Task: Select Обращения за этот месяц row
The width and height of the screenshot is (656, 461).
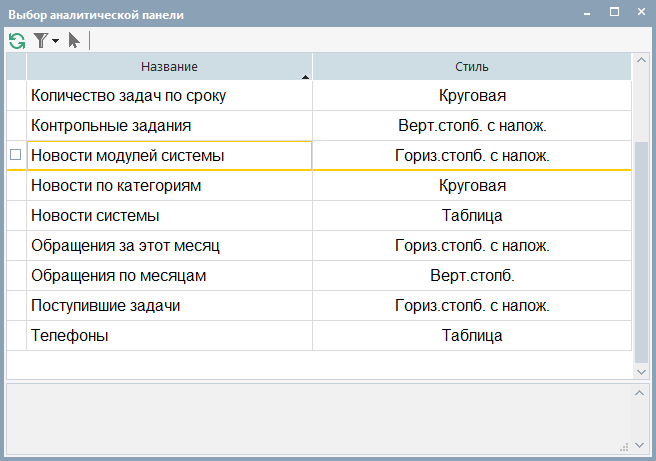Action: click(318, 246)
